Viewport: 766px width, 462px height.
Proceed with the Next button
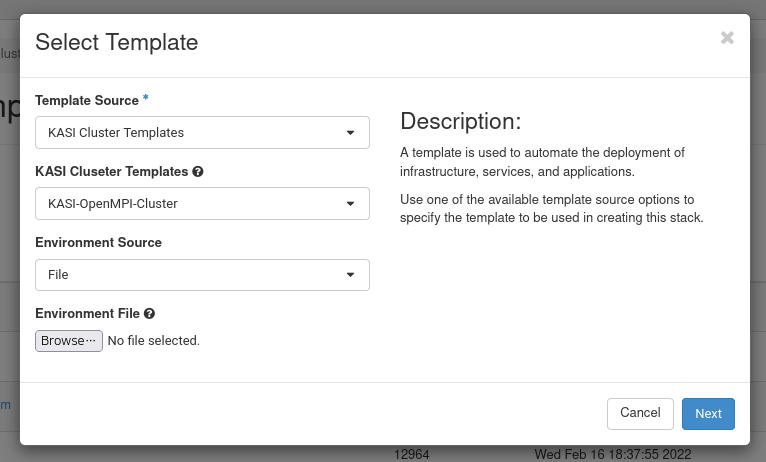(x=708, y=414)
